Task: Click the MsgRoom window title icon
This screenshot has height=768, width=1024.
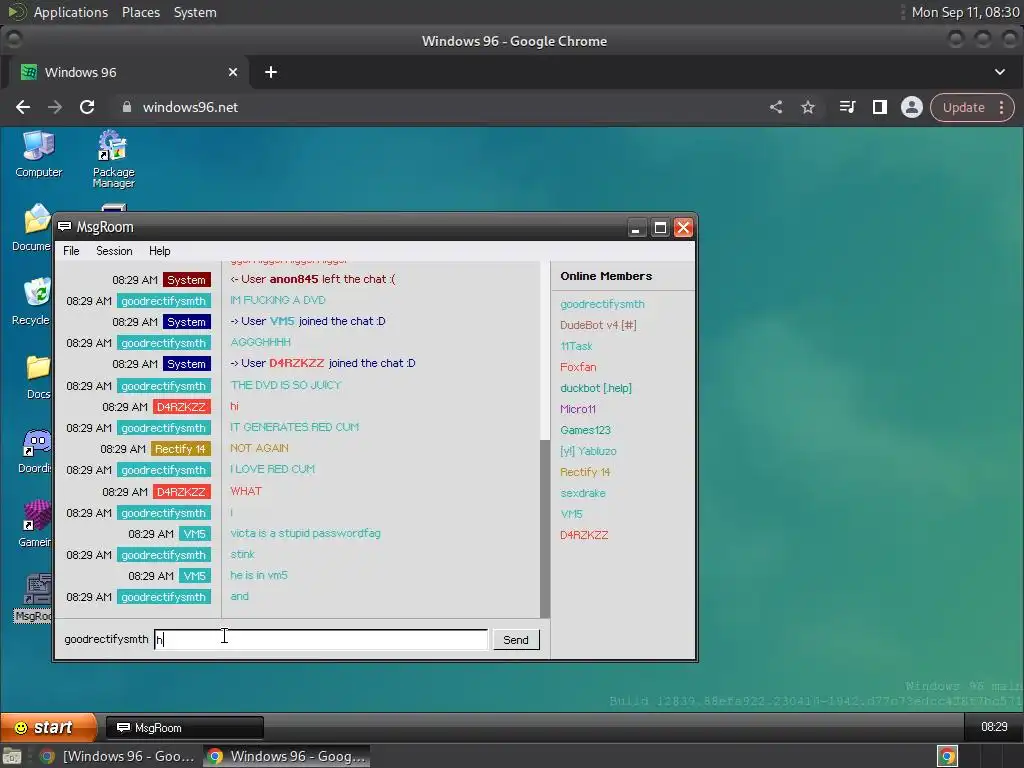Action: pyautogui.click(x=65, y=227)
